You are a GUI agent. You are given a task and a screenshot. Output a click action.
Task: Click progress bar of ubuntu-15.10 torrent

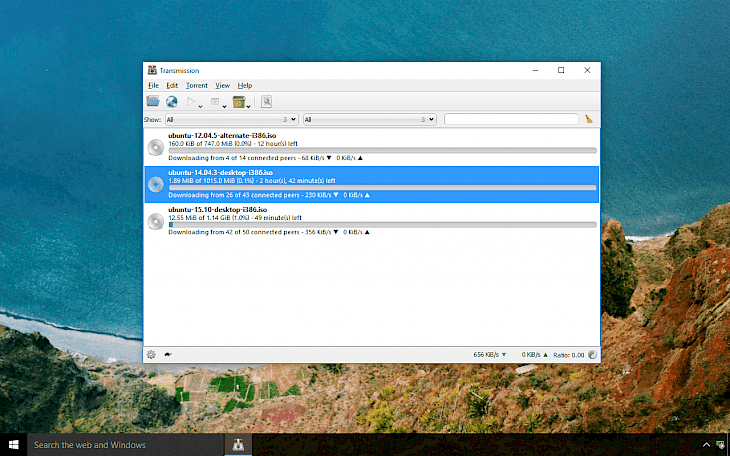click(382, 225)
